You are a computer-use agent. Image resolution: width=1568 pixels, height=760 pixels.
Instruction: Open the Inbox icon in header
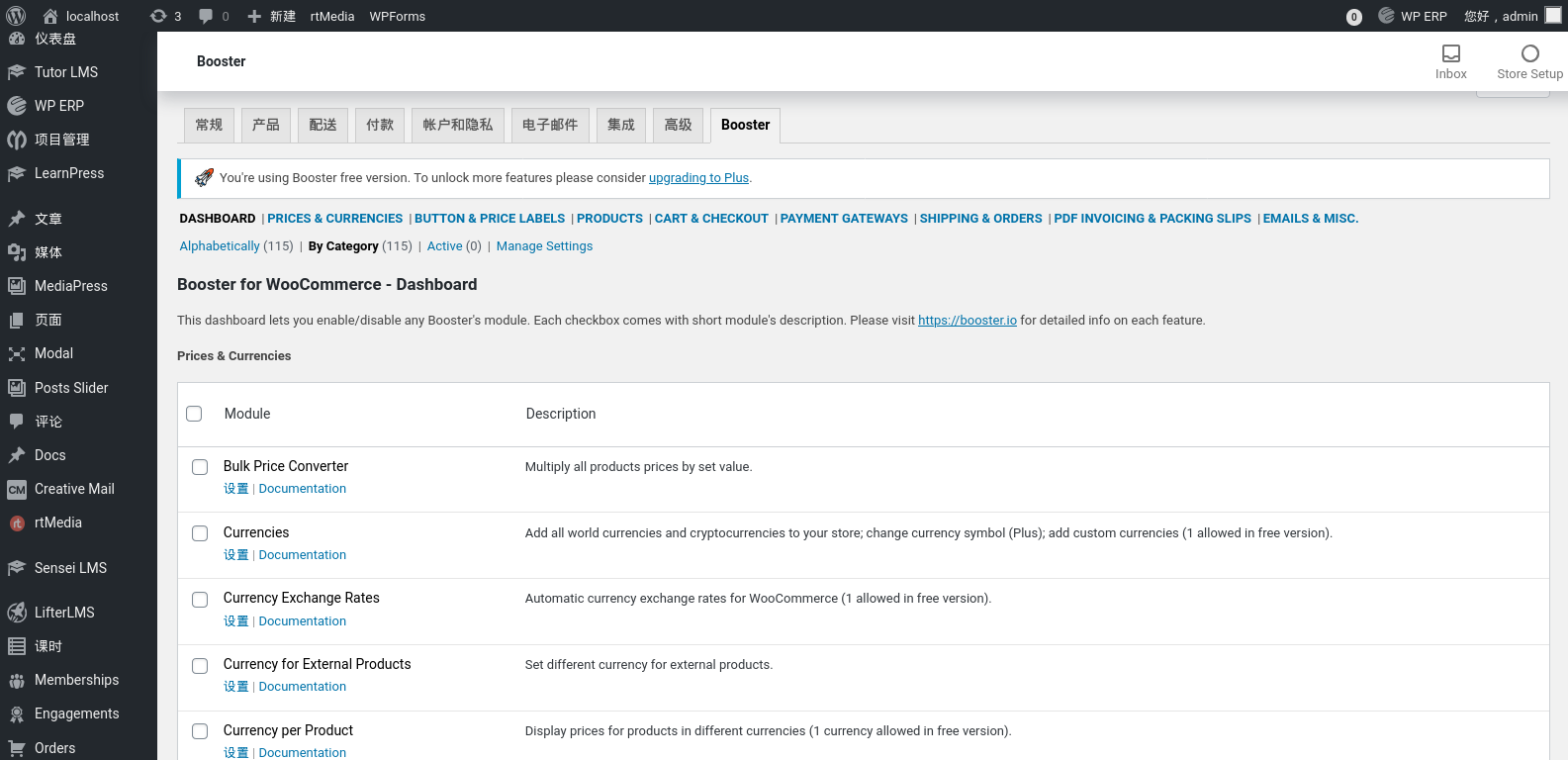coord(1450,61)
